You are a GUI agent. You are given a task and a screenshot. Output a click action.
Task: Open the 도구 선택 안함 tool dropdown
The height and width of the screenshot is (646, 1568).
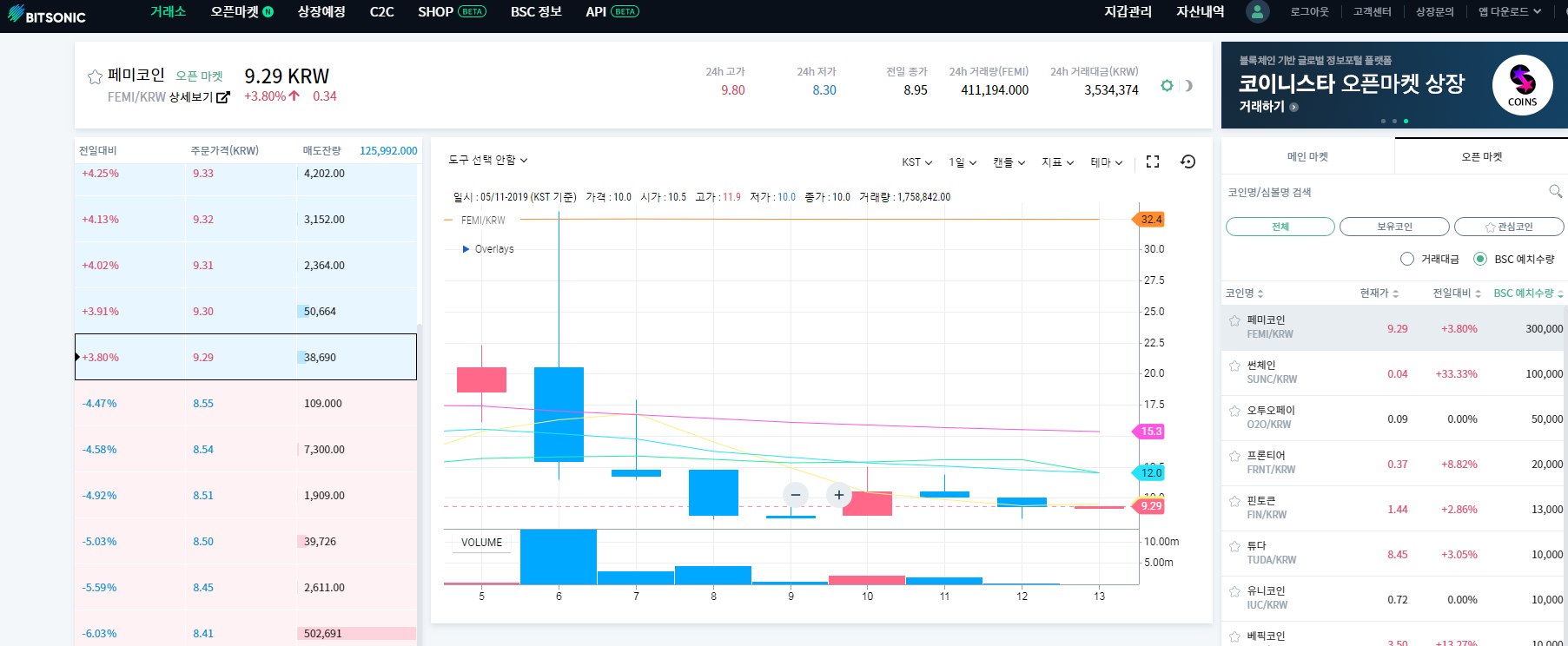click(x=487, y=161)
